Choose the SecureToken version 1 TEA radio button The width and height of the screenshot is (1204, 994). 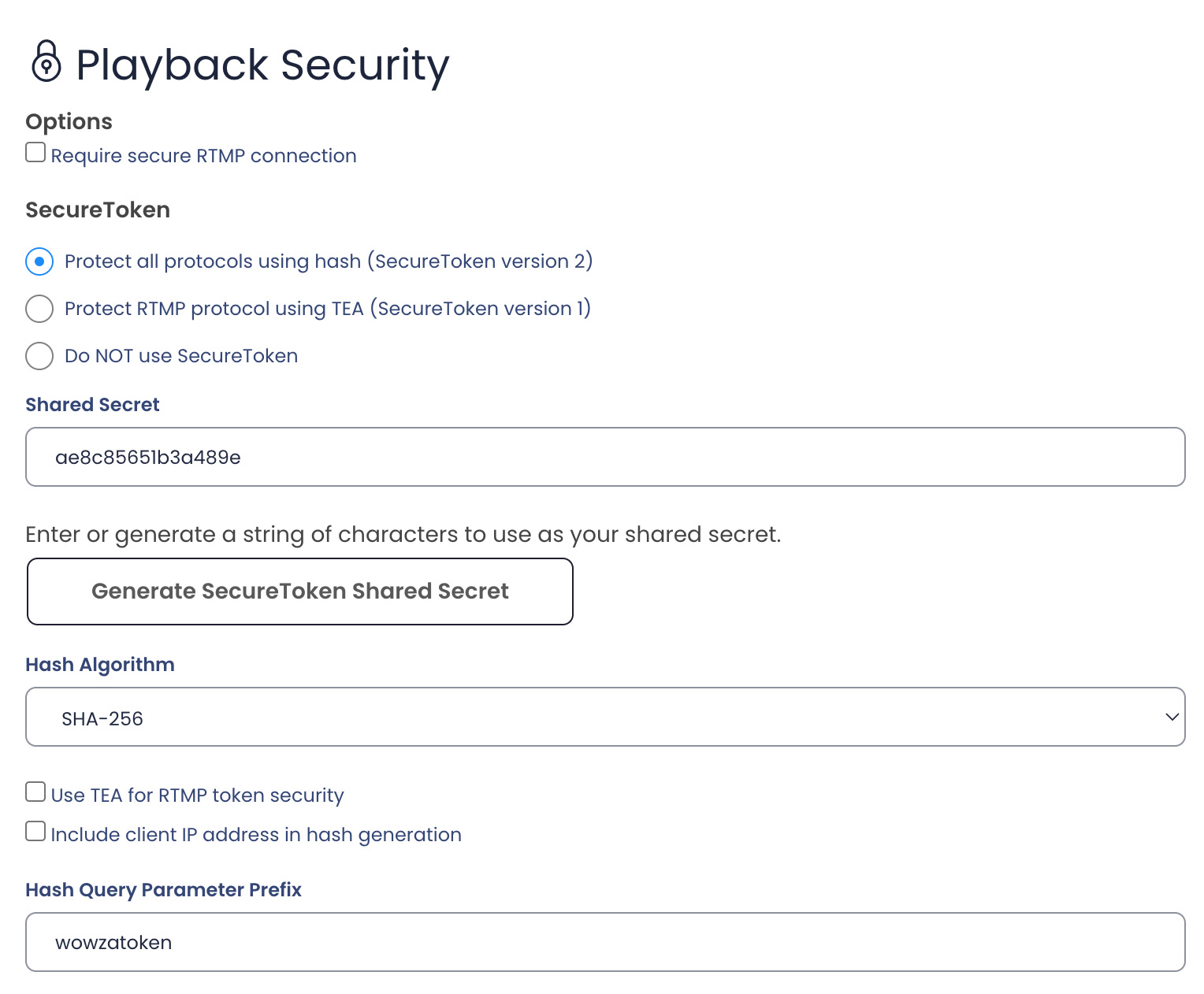(x=39, y=309)
